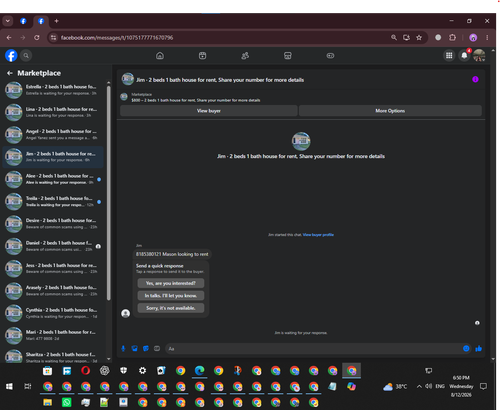Send a thumbs up like
Screen dimensions: 500x410
point(479,349)
